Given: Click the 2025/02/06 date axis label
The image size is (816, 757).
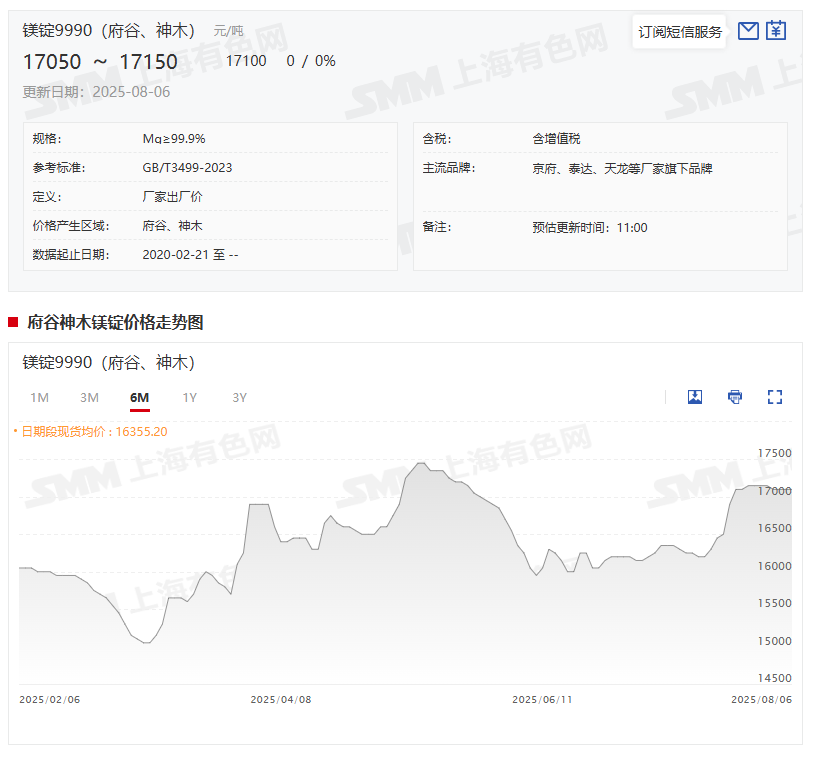Looking at the screenshot, I should (49, 700).
